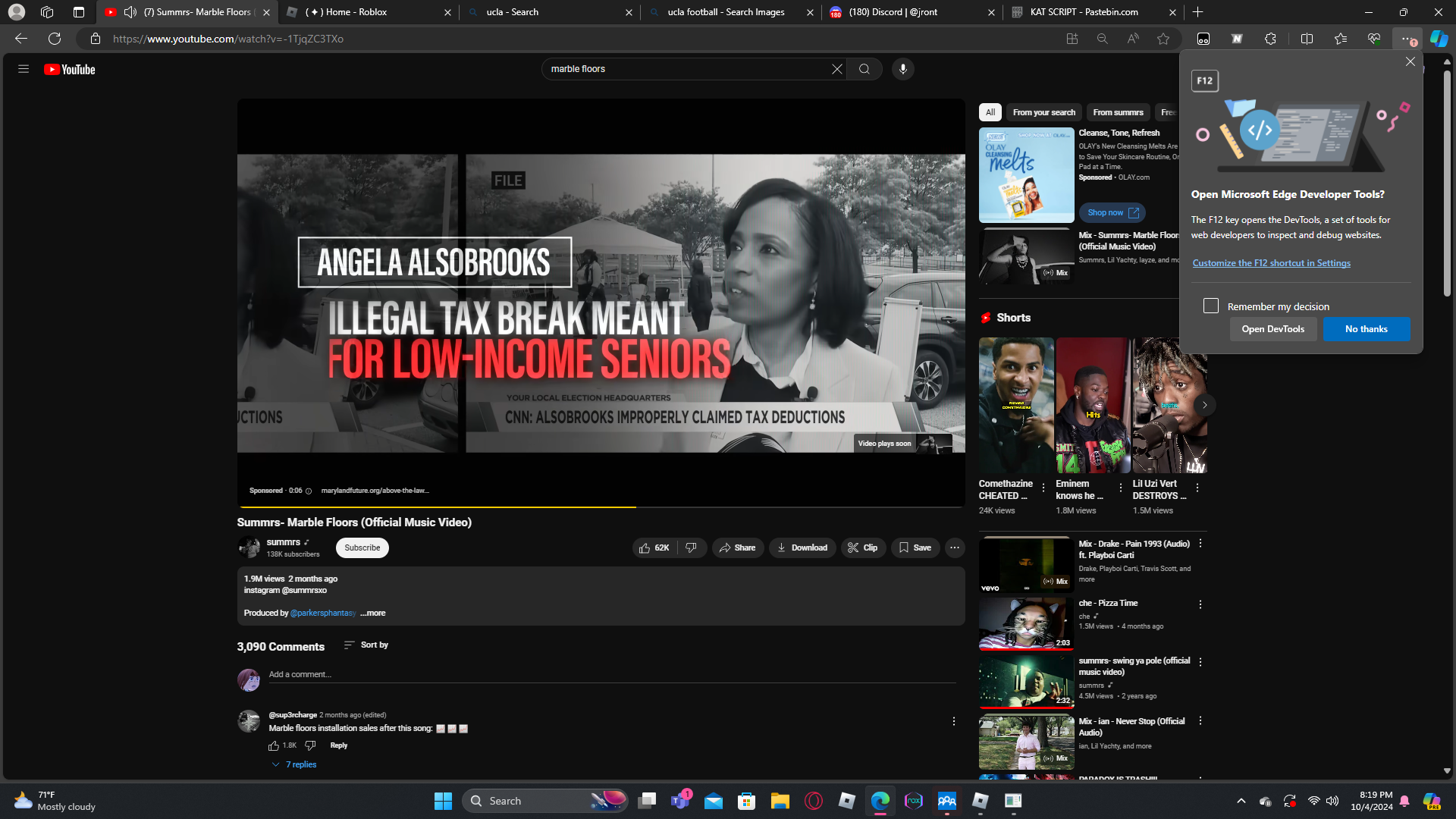Open options for Drake - Pain 1993 mix

pos(1200,544)
